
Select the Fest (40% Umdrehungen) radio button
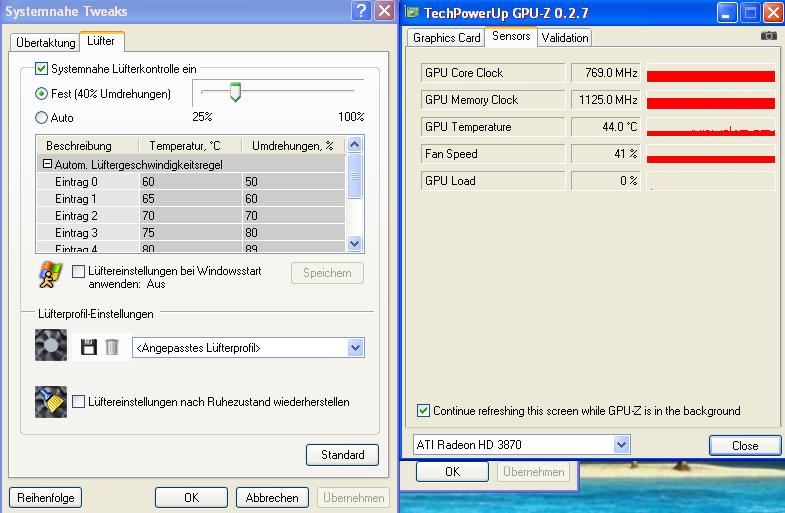point(42,94)
